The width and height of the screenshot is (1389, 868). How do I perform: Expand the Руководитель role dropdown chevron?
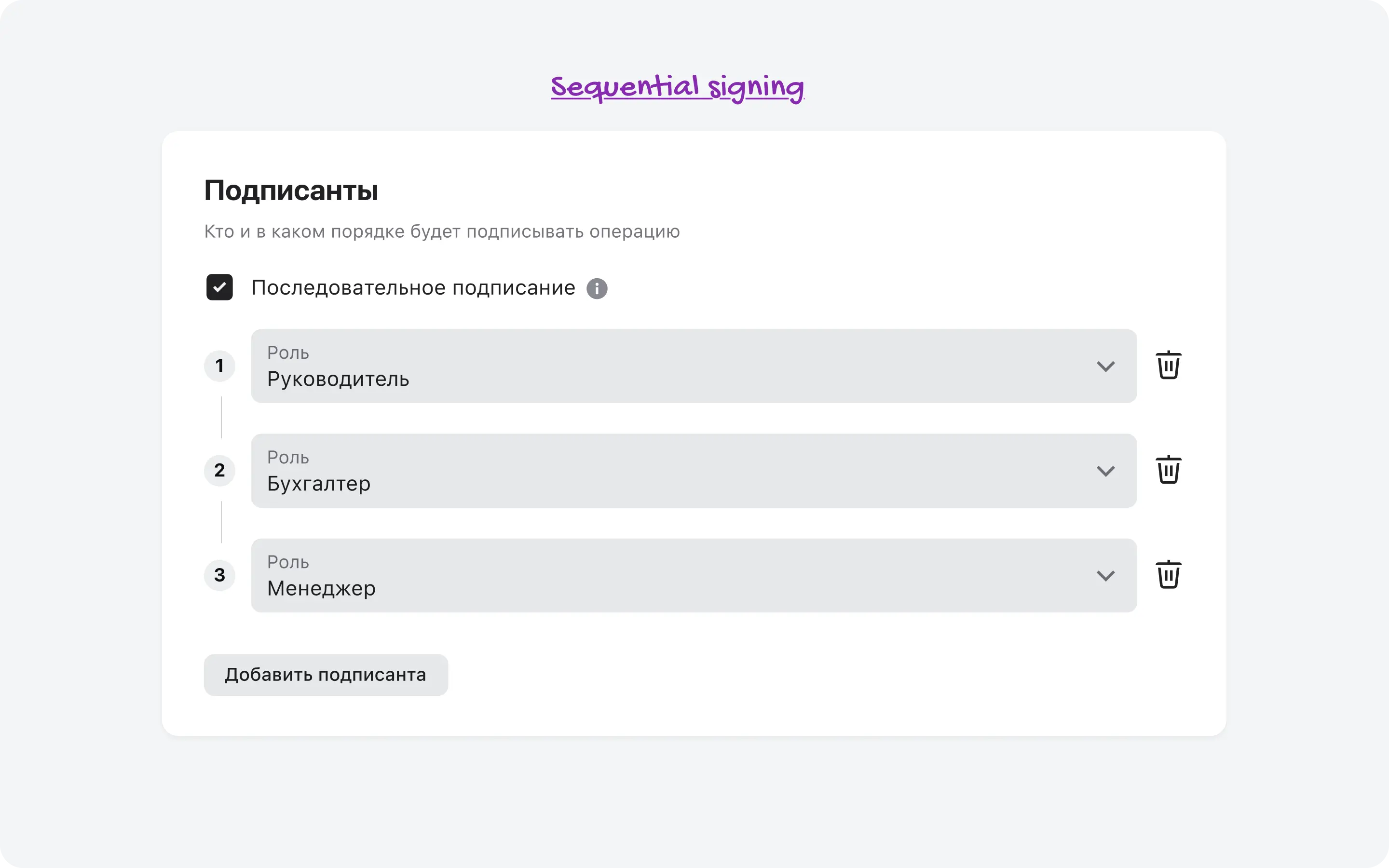tap(1105, 366)
